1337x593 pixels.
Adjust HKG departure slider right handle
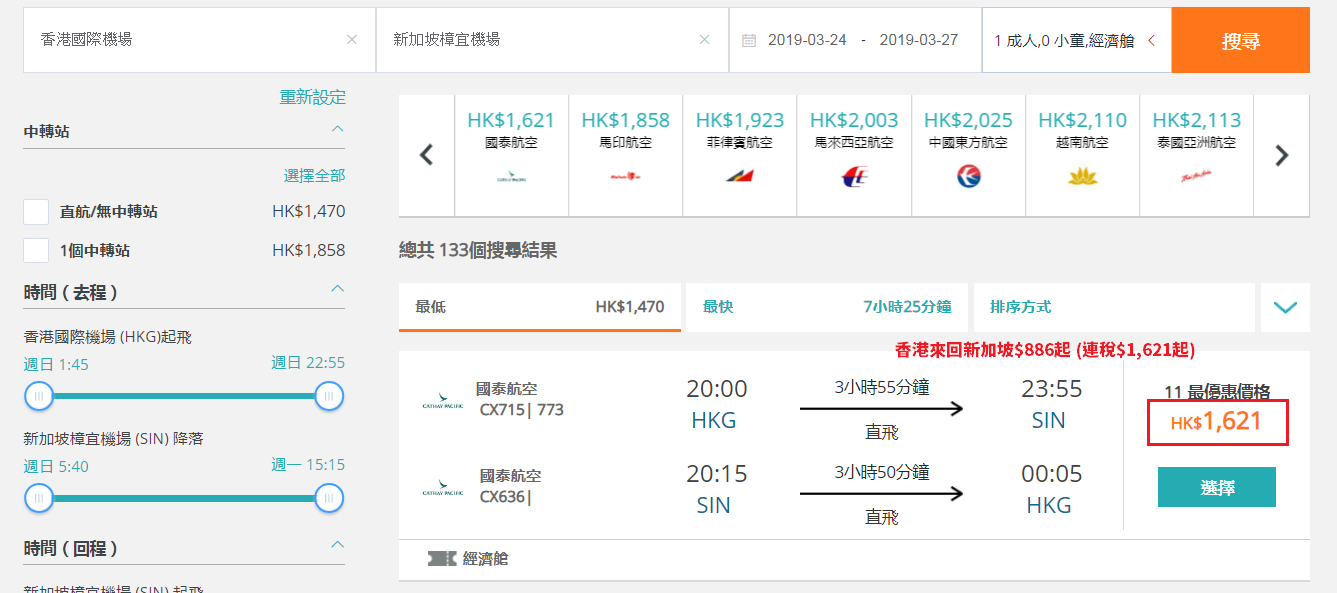tap(329, 397)
